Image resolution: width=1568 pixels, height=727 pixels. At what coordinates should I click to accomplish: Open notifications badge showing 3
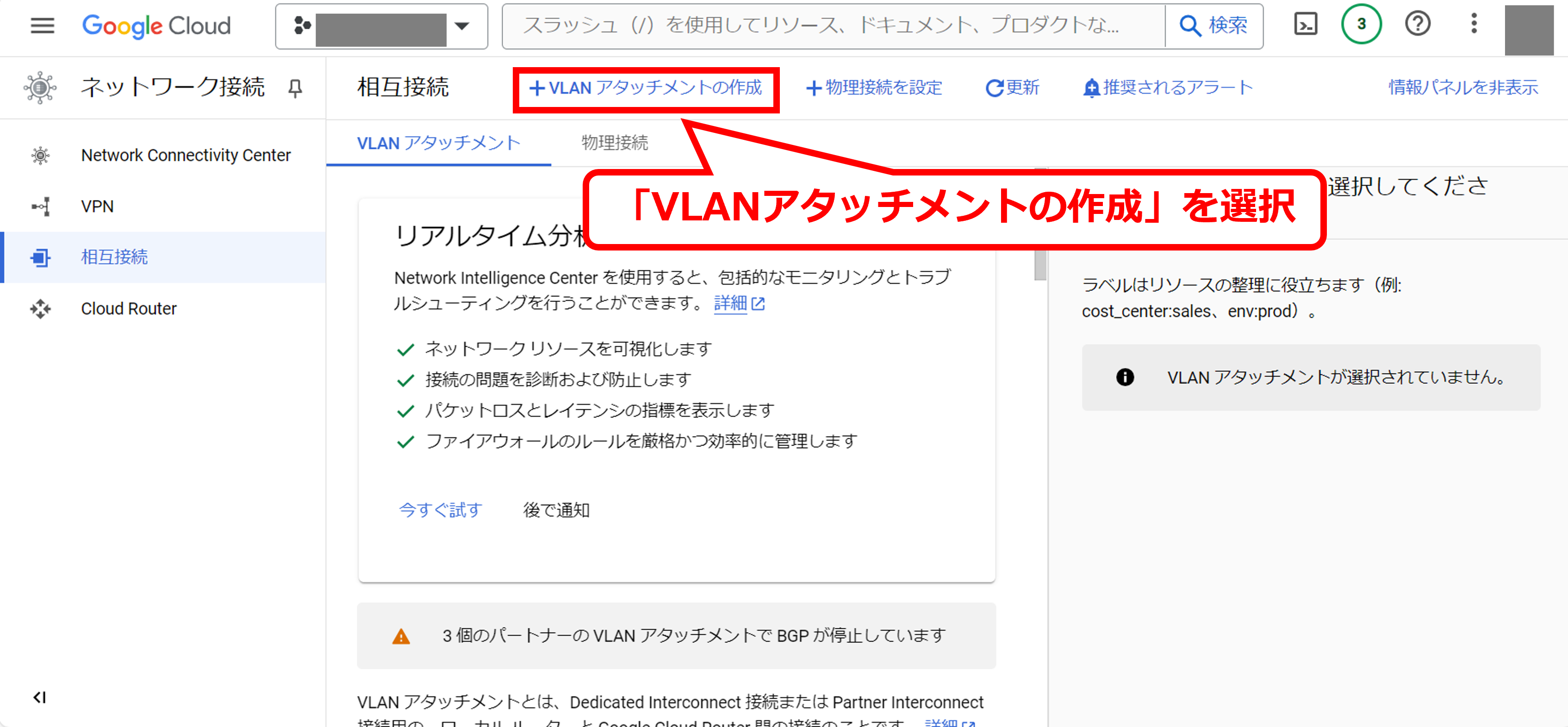pos(1361,25)
